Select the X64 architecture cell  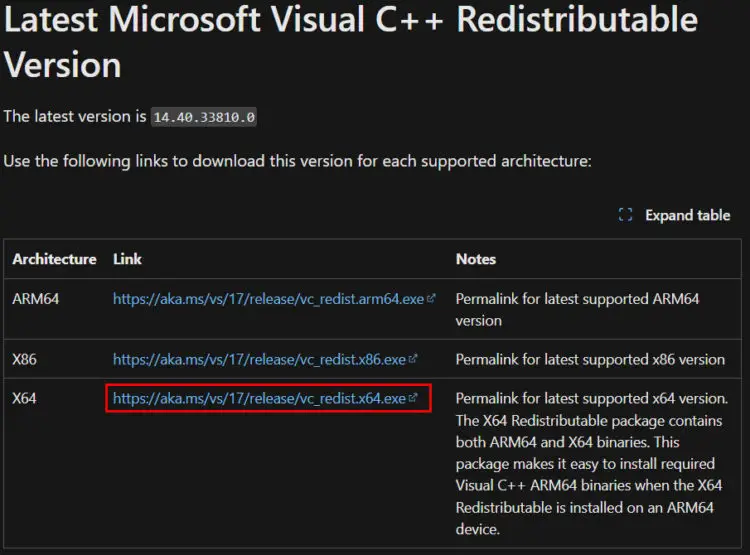[24, 398]
